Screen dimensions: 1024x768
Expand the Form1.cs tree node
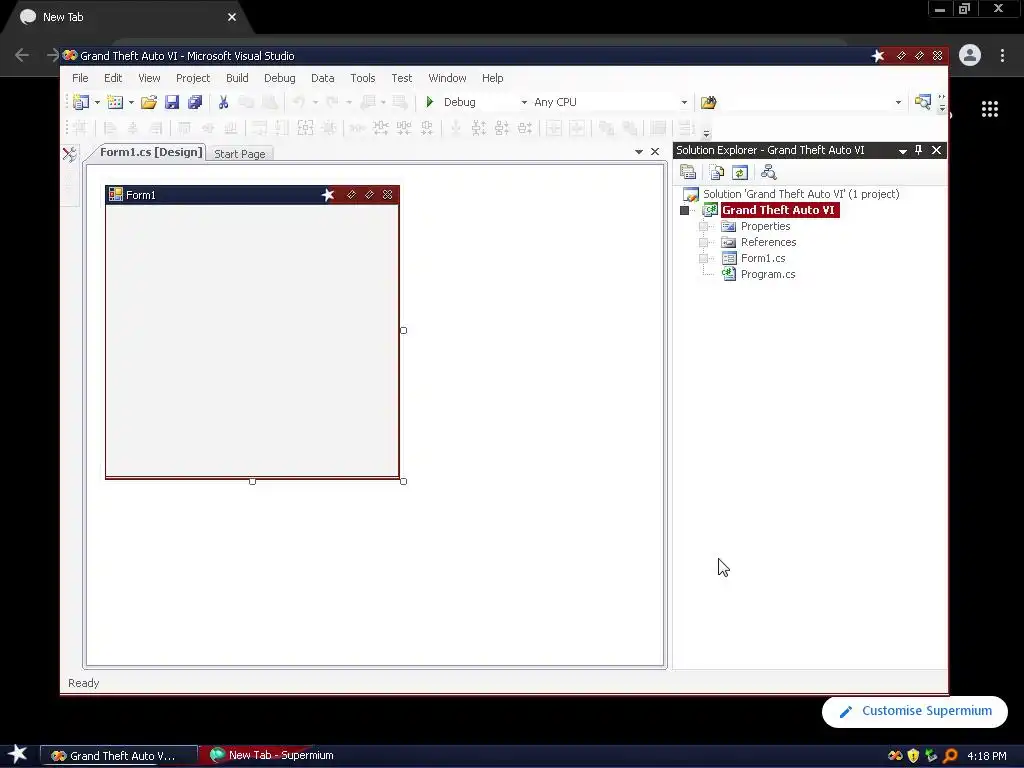tap(703, 259)
